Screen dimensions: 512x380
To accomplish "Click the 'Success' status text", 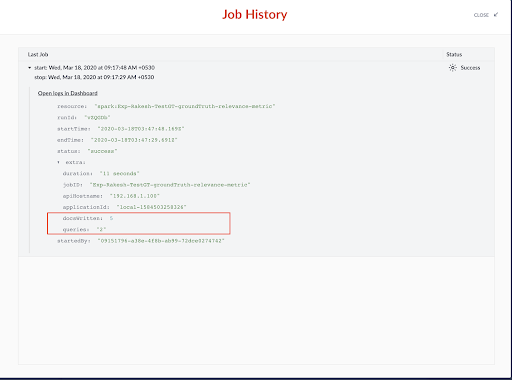I will [x=470, y=68].
